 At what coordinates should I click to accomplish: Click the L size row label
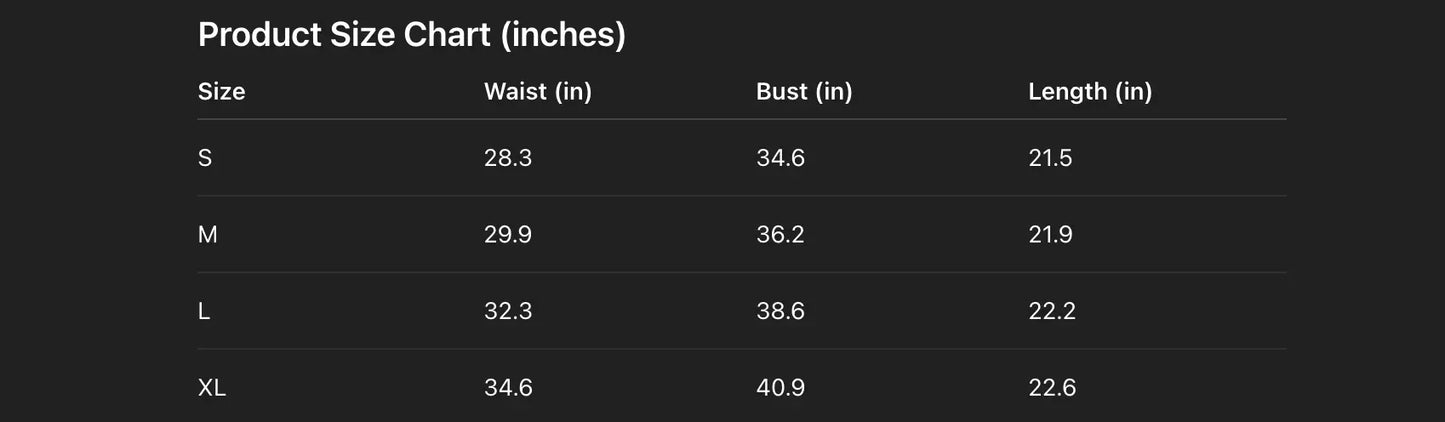(204, 311)
